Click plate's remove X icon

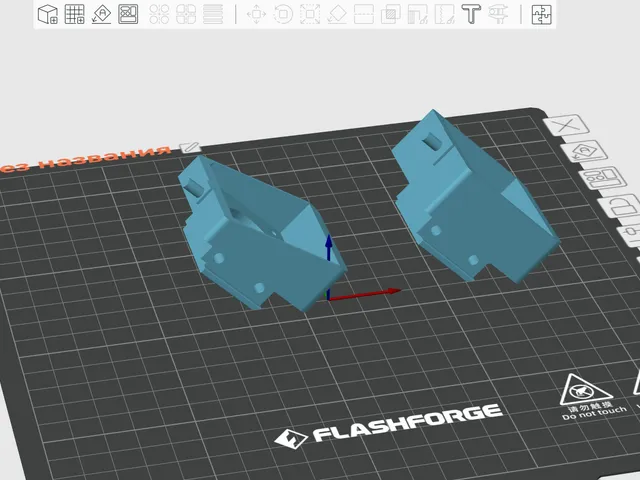[x=567, y=125]
